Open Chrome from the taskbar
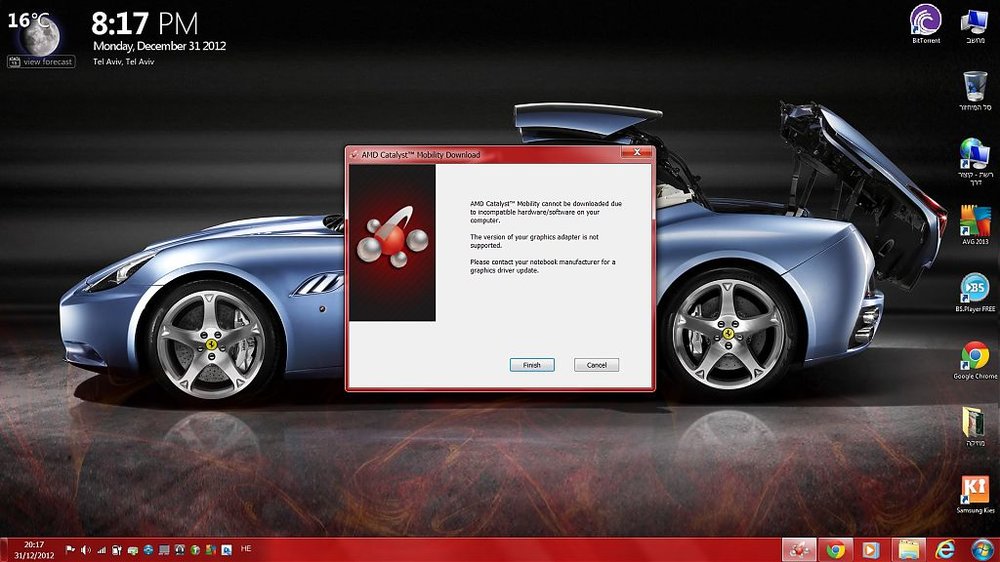 [835, 550]
